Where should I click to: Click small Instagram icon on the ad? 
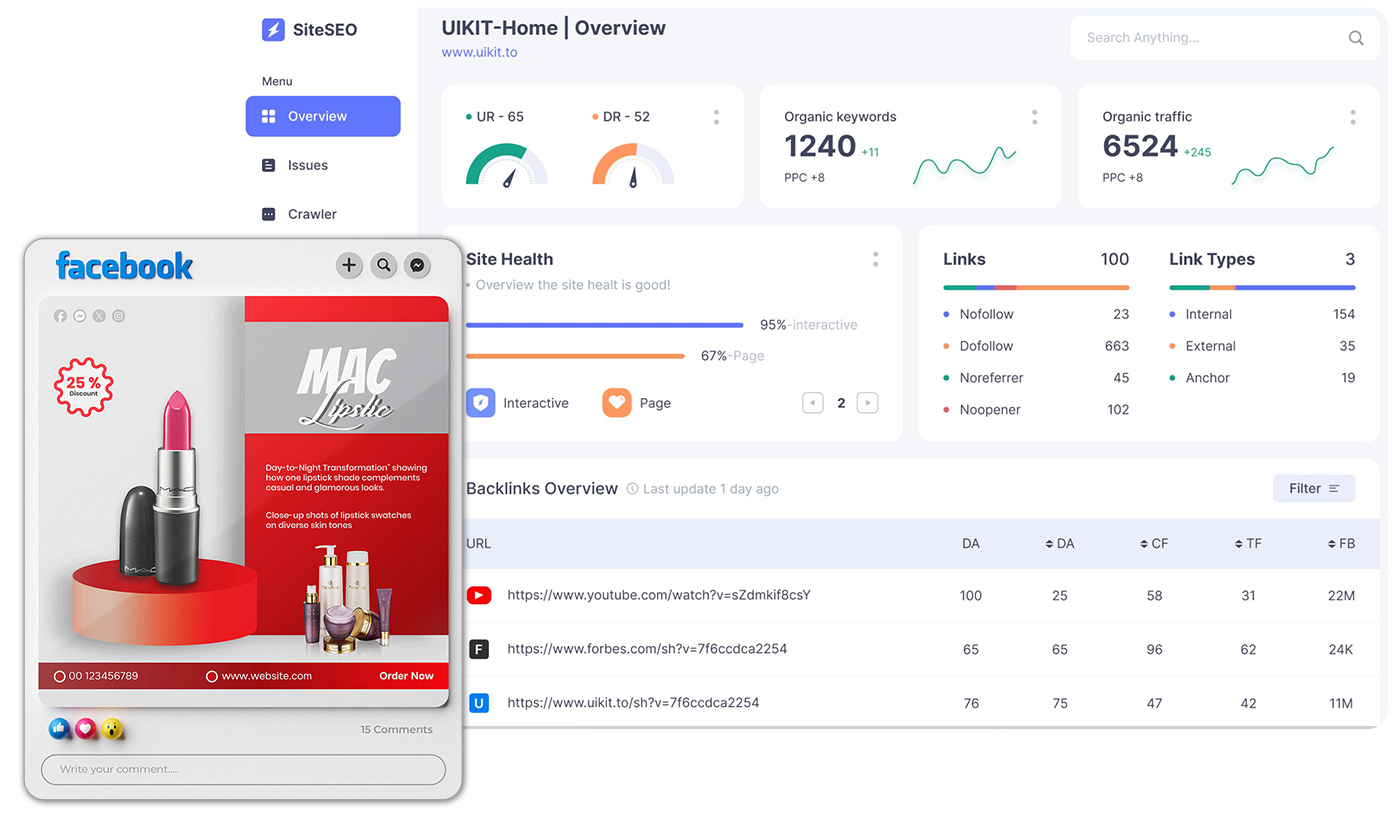[x=118, y=316]
